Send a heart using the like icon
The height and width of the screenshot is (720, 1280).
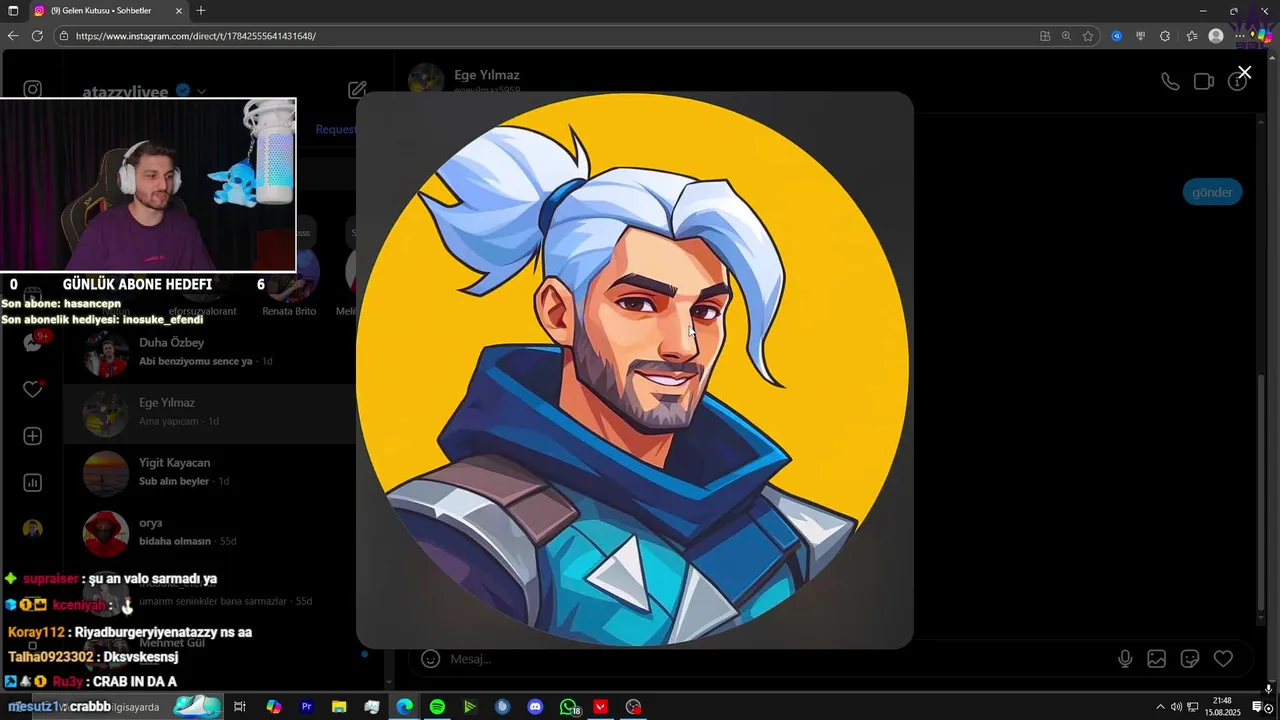(x=1223, y=658)
